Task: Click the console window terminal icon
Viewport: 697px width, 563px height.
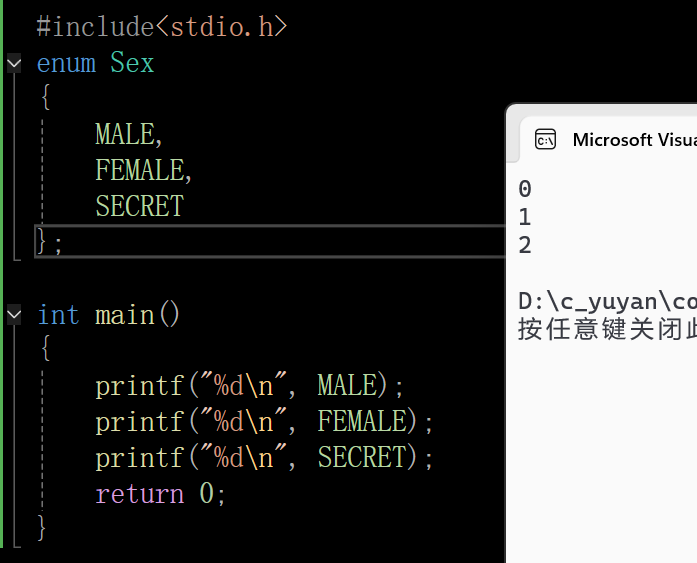Action: click(545, 140)
